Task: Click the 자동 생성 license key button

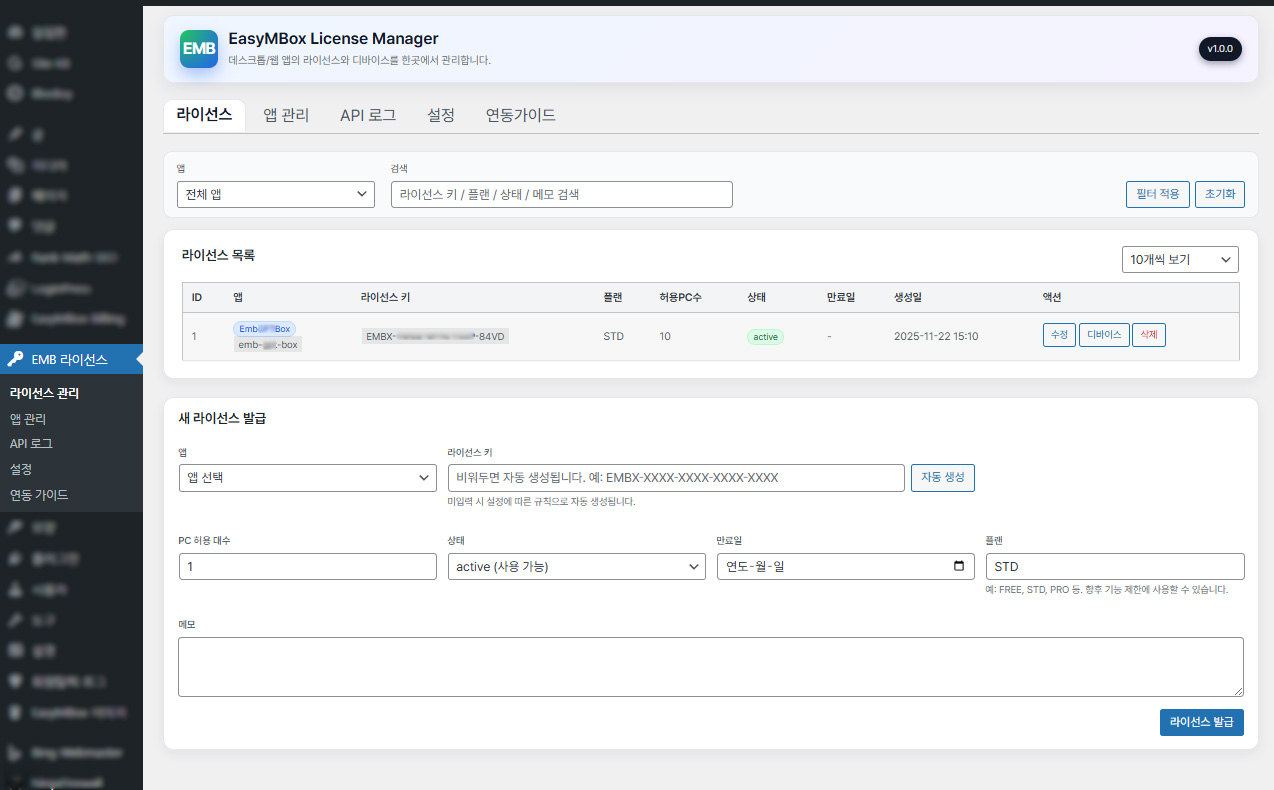Action: tap(942, 477)
